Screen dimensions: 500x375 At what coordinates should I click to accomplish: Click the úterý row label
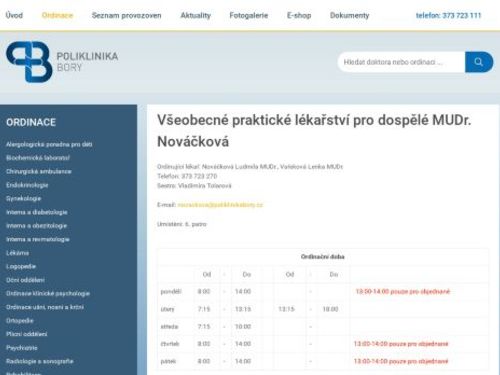pos(167,309)
